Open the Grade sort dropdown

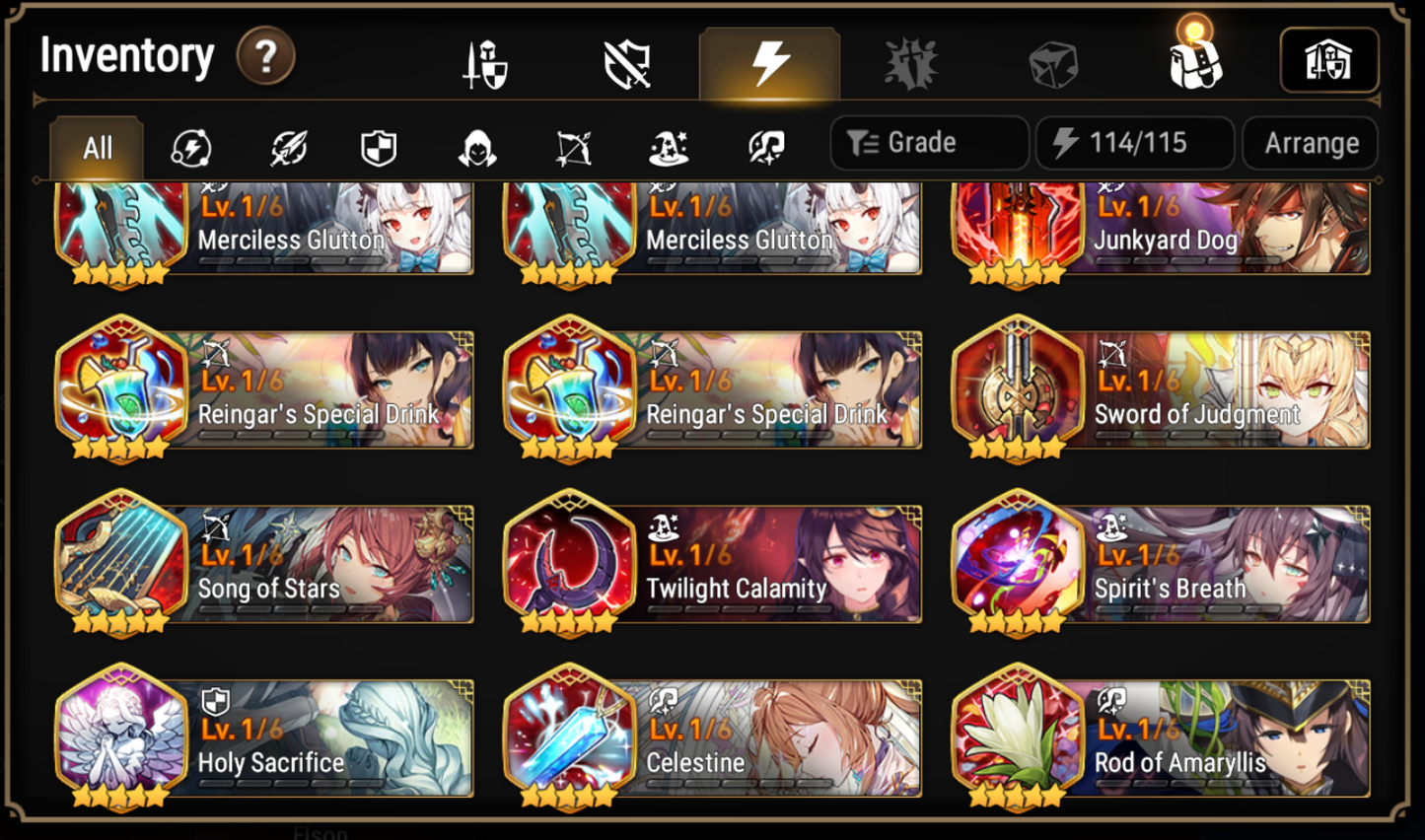(930, 143)
